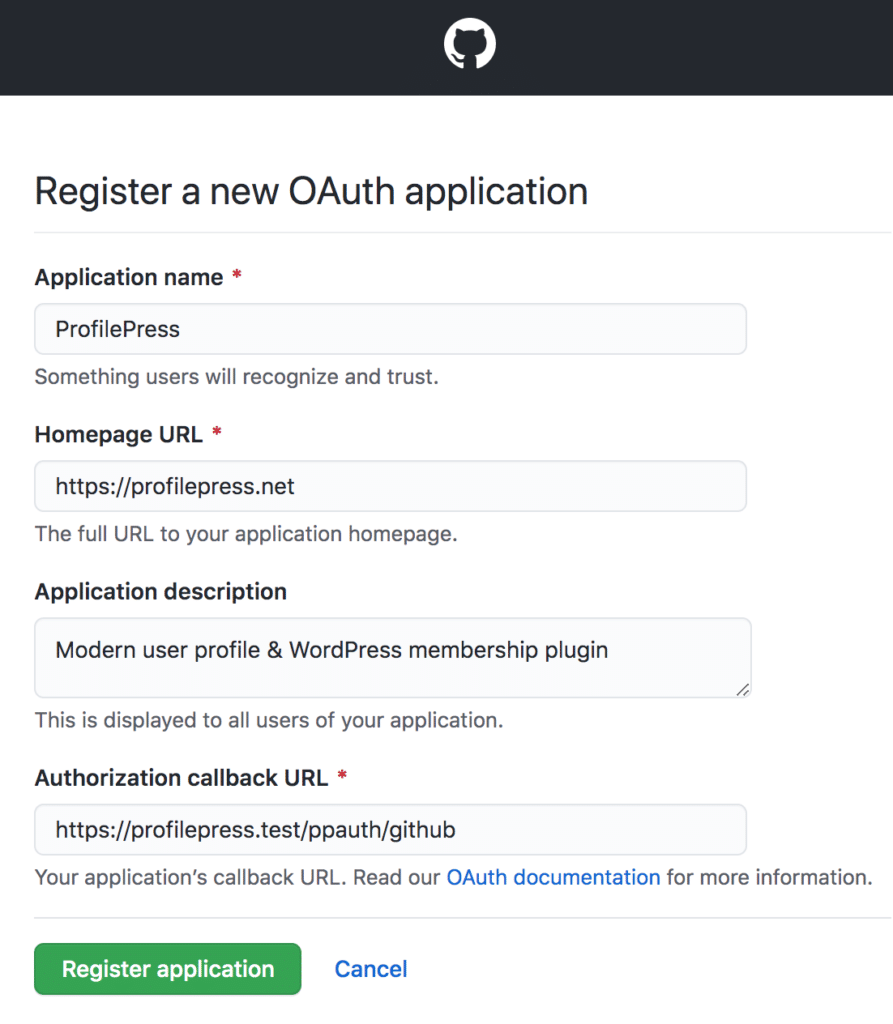Click the GitHub Octocat logo

(x=470, y=44)
